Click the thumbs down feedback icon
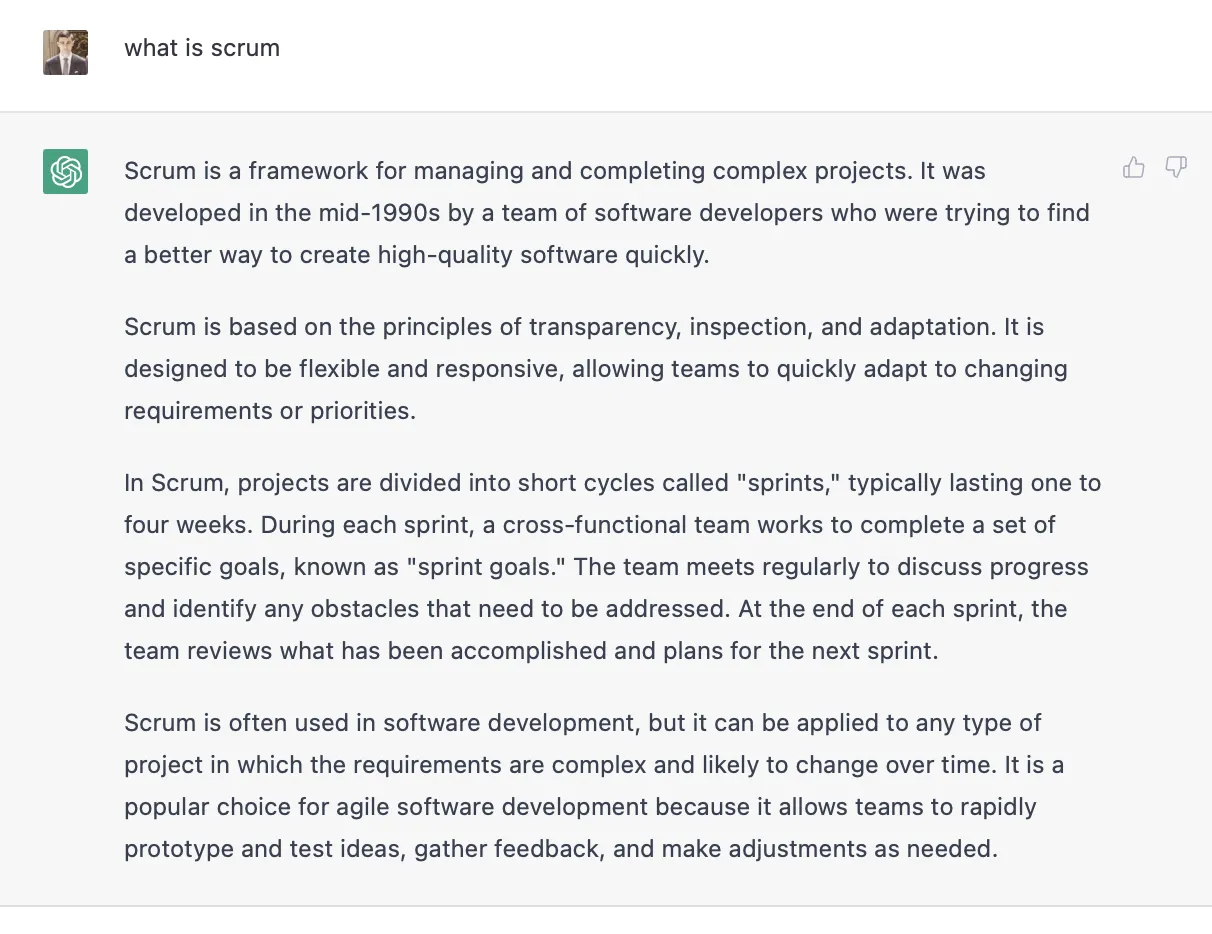Image resolution: width=1212 pixels, height=934 pixels. pyautogui.click(x=1176, y=168)
